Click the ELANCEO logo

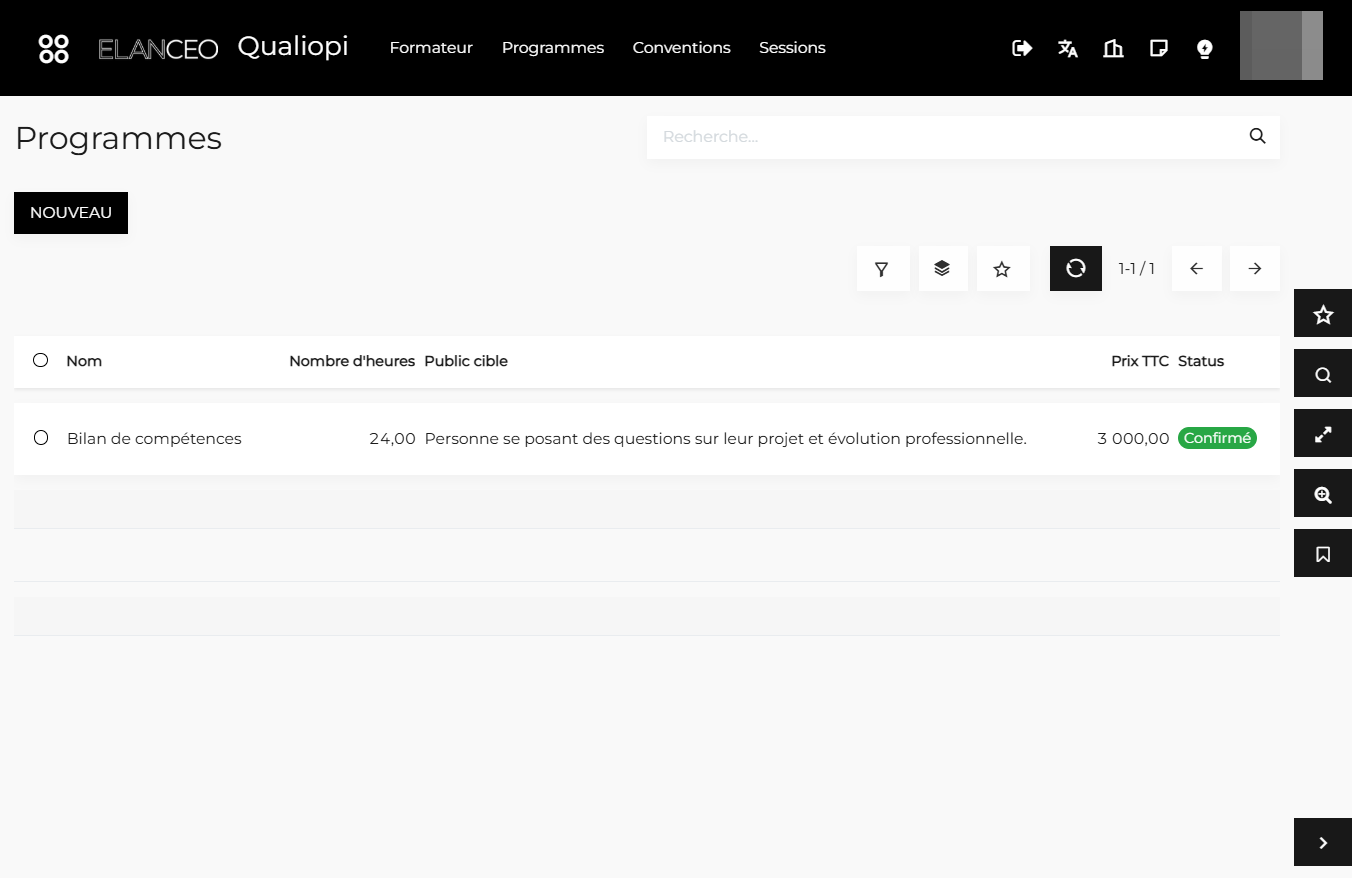(158, 49)
